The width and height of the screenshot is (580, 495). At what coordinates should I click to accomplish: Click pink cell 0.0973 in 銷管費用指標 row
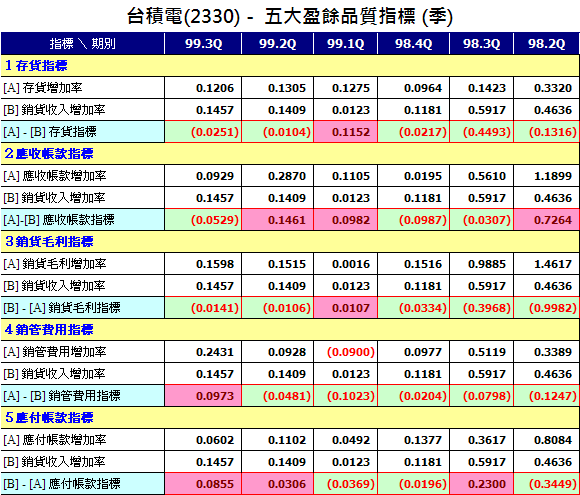pyautogui.click(x=203, y=396)
